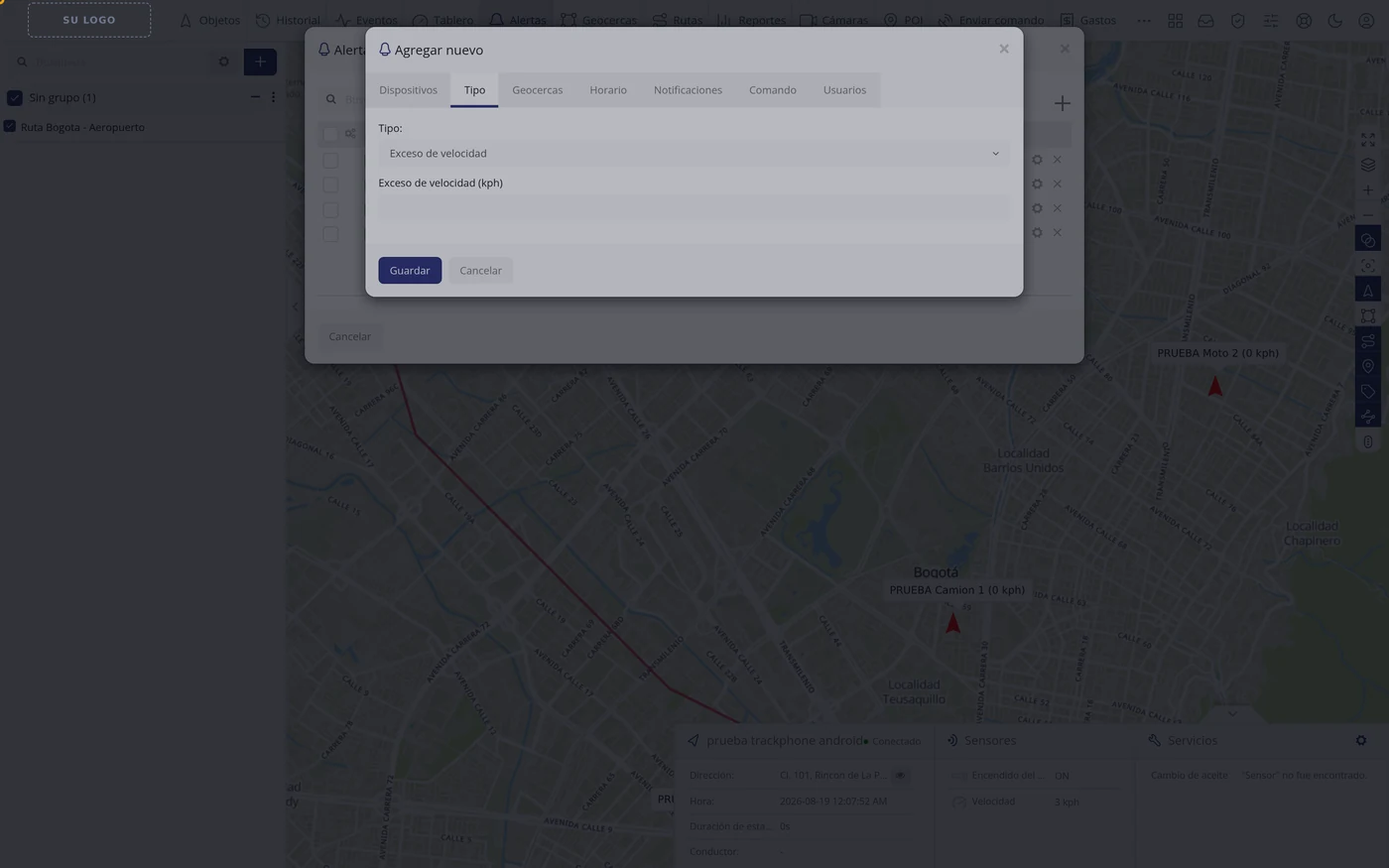This screenshot has width=1389, height=868.
Task: Toggle the tag labels icon on the map toolbar
Action: click(1368, 391)
